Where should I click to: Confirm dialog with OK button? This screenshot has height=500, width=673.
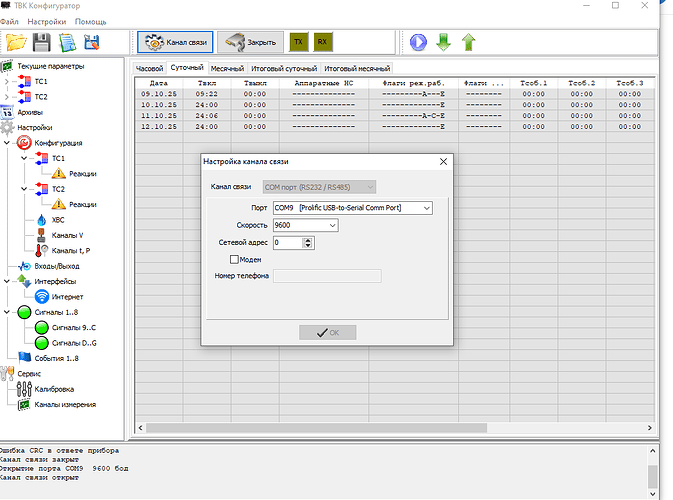point(327,333)
